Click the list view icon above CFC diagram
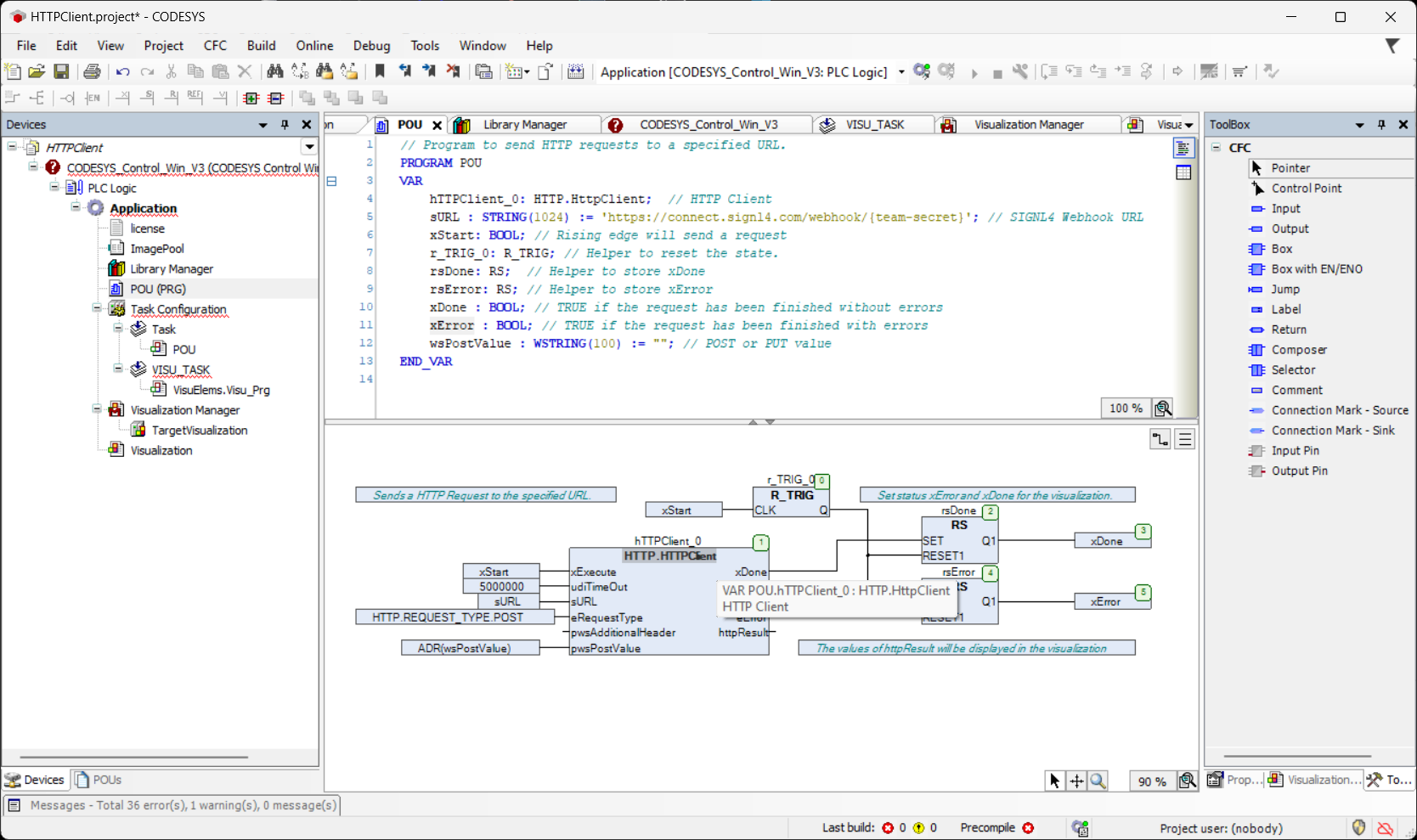The image size is (1417, 840). (1185, 439)
